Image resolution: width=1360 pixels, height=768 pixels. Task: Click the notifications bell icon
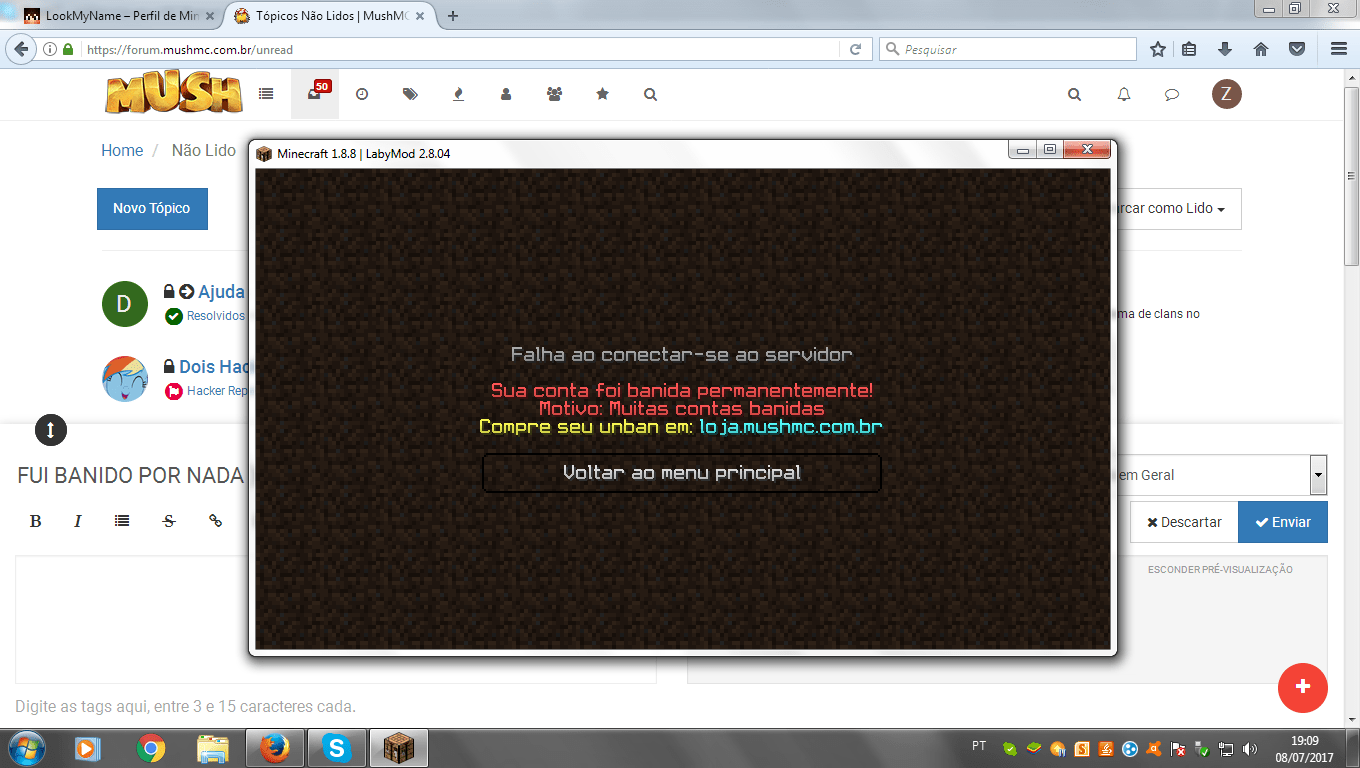pyautogui.click(x=1124, y=95)
